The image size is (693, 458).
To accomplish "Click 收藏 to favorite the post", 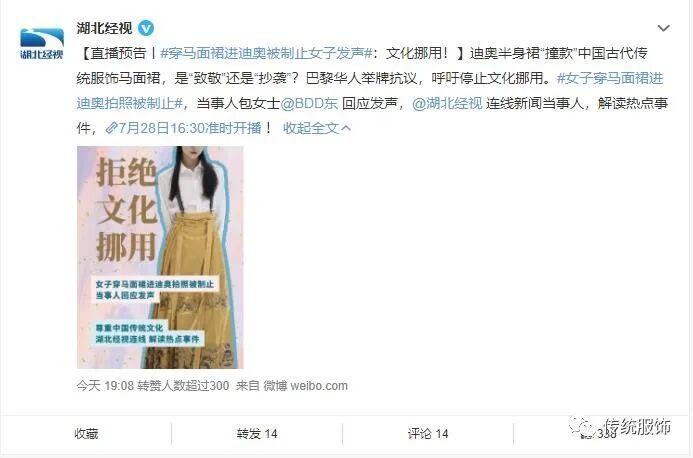I will 86,434.
